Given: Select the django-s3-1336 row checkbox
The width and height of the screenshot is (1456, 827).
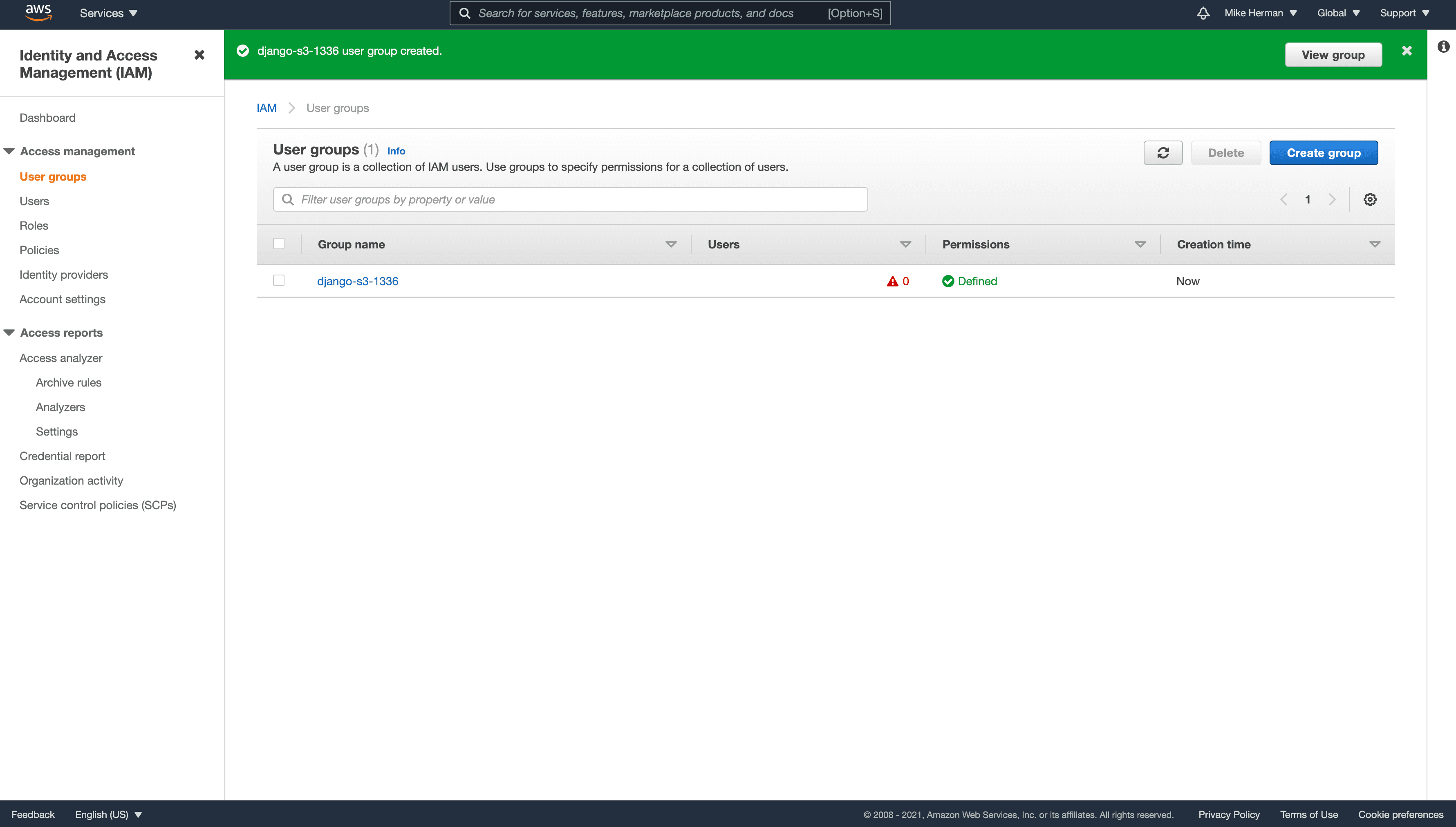Looking at the screenshot, I should [278, 281].
